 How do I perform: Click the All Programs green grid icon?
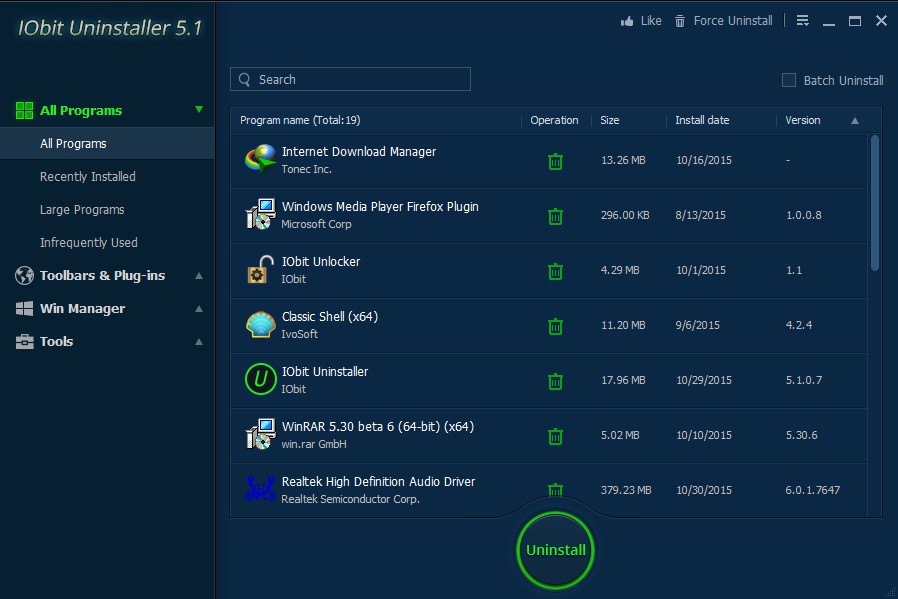[x=24, y=111]
